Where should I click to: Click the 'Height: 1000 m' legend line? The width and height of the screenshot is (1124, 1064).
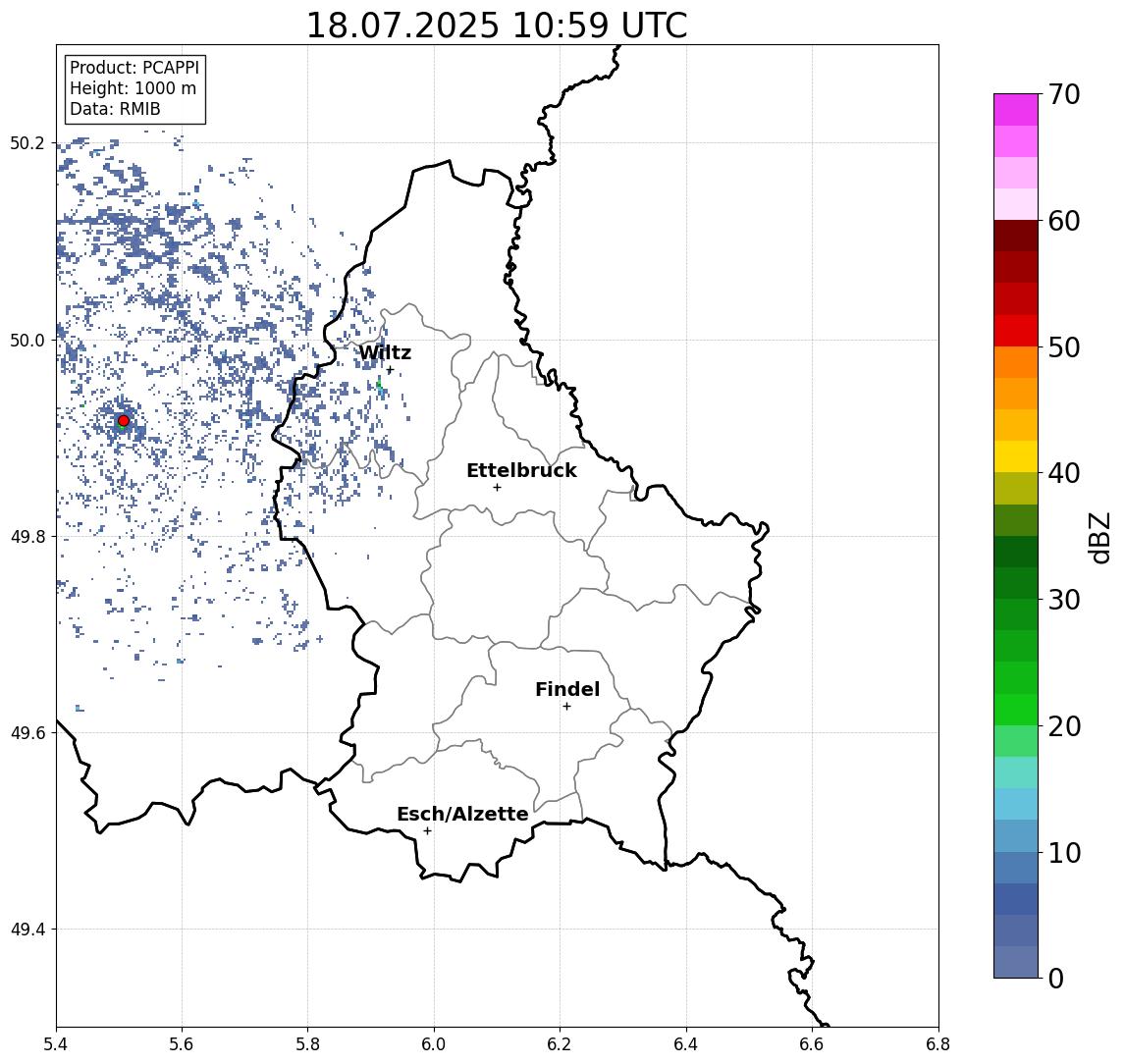click(x=133, y=88)
